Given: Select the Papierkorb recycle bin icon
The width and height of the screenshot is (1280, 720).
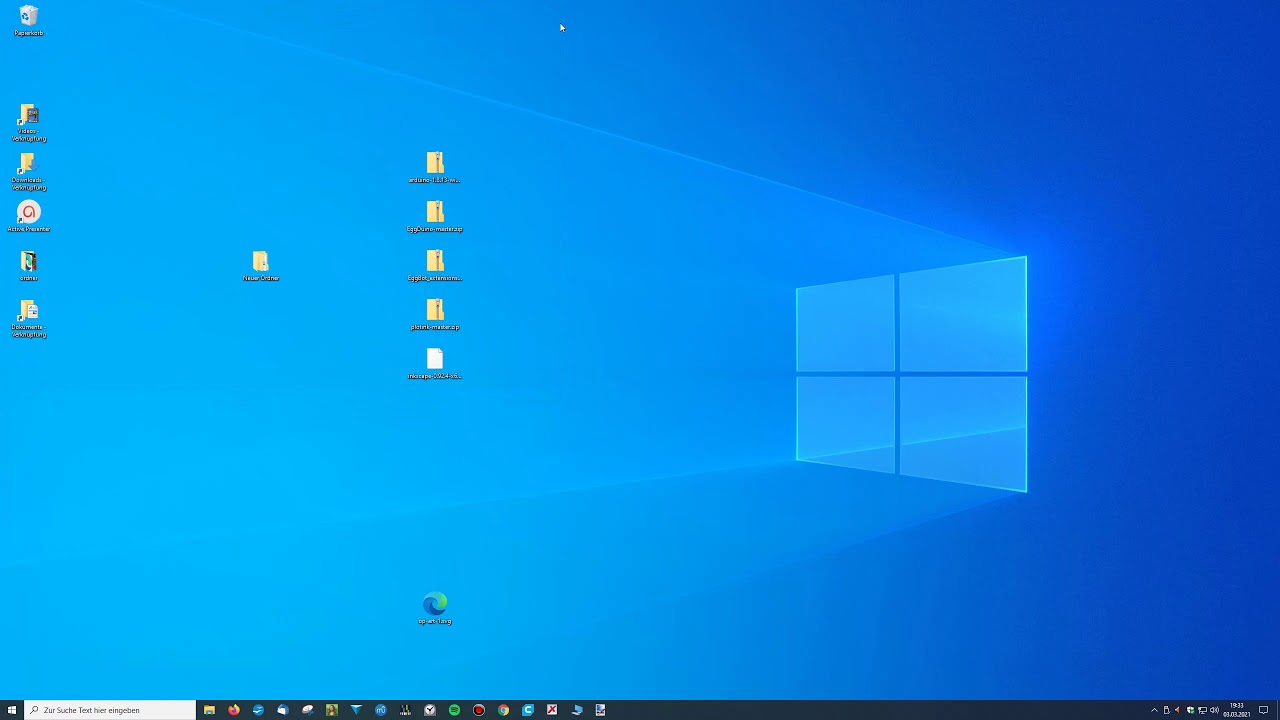Looking at the screenshot, I should coord(28,21).
